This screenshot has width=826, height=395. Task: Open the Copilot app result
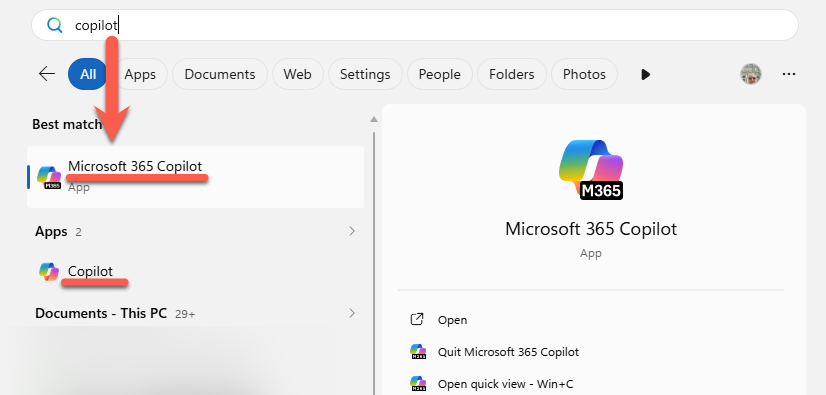coord(195,271)
